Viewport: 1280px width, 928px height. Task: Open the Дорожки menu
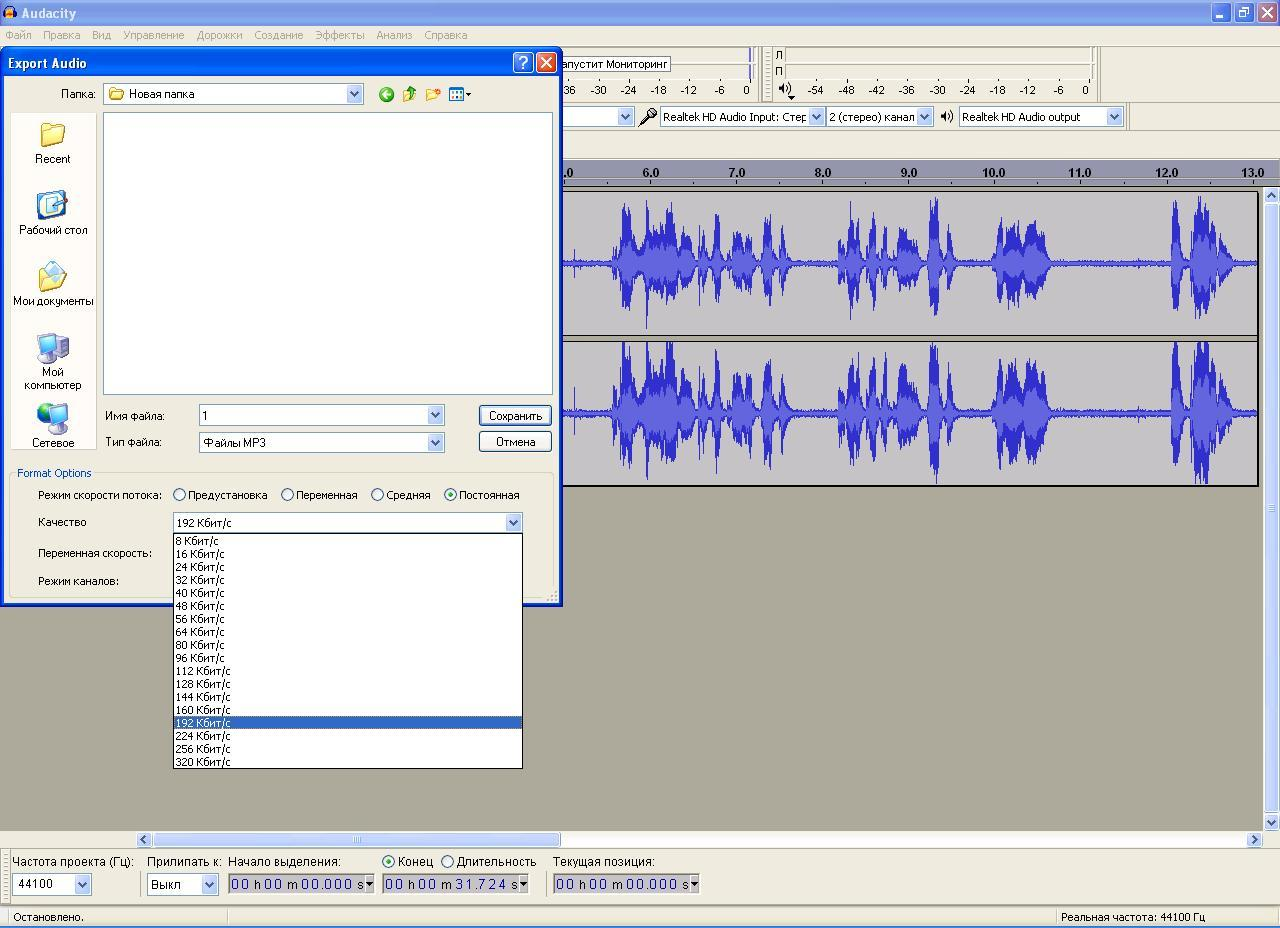[219, 35]
